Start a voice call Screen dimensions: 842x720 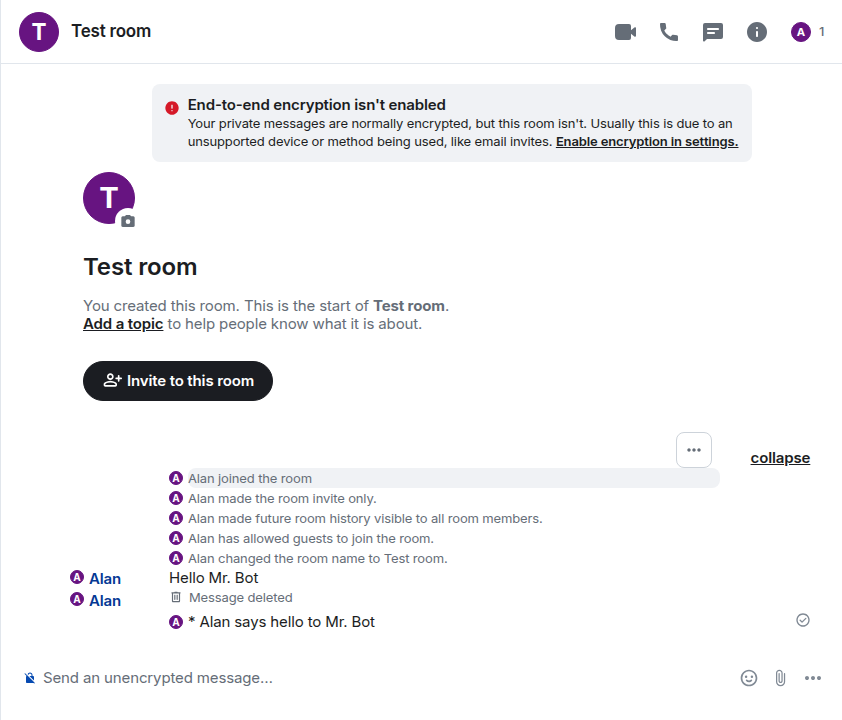click(669, 32)
